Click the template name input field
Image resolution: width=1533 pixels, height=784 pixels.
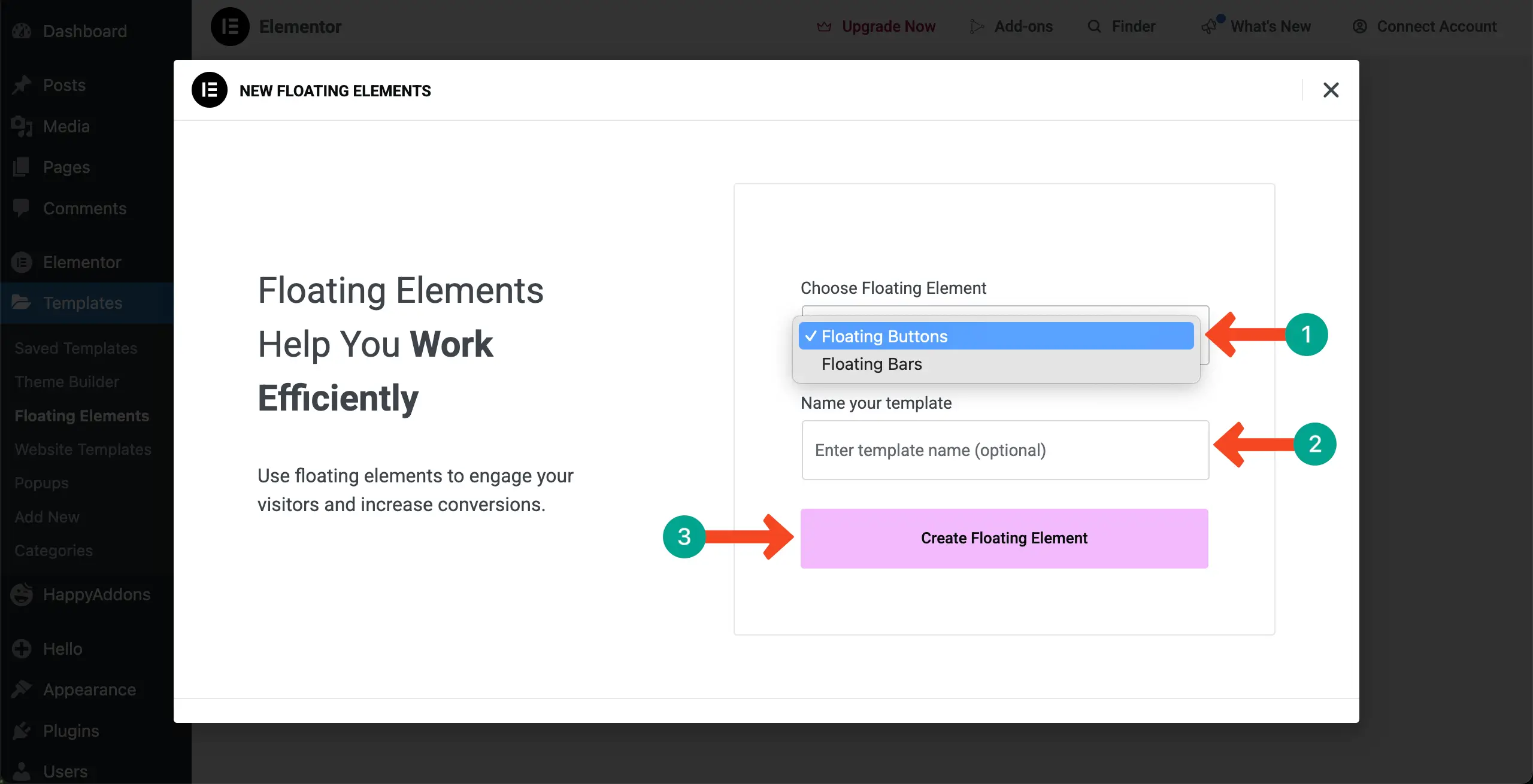tap(1005, 450)
